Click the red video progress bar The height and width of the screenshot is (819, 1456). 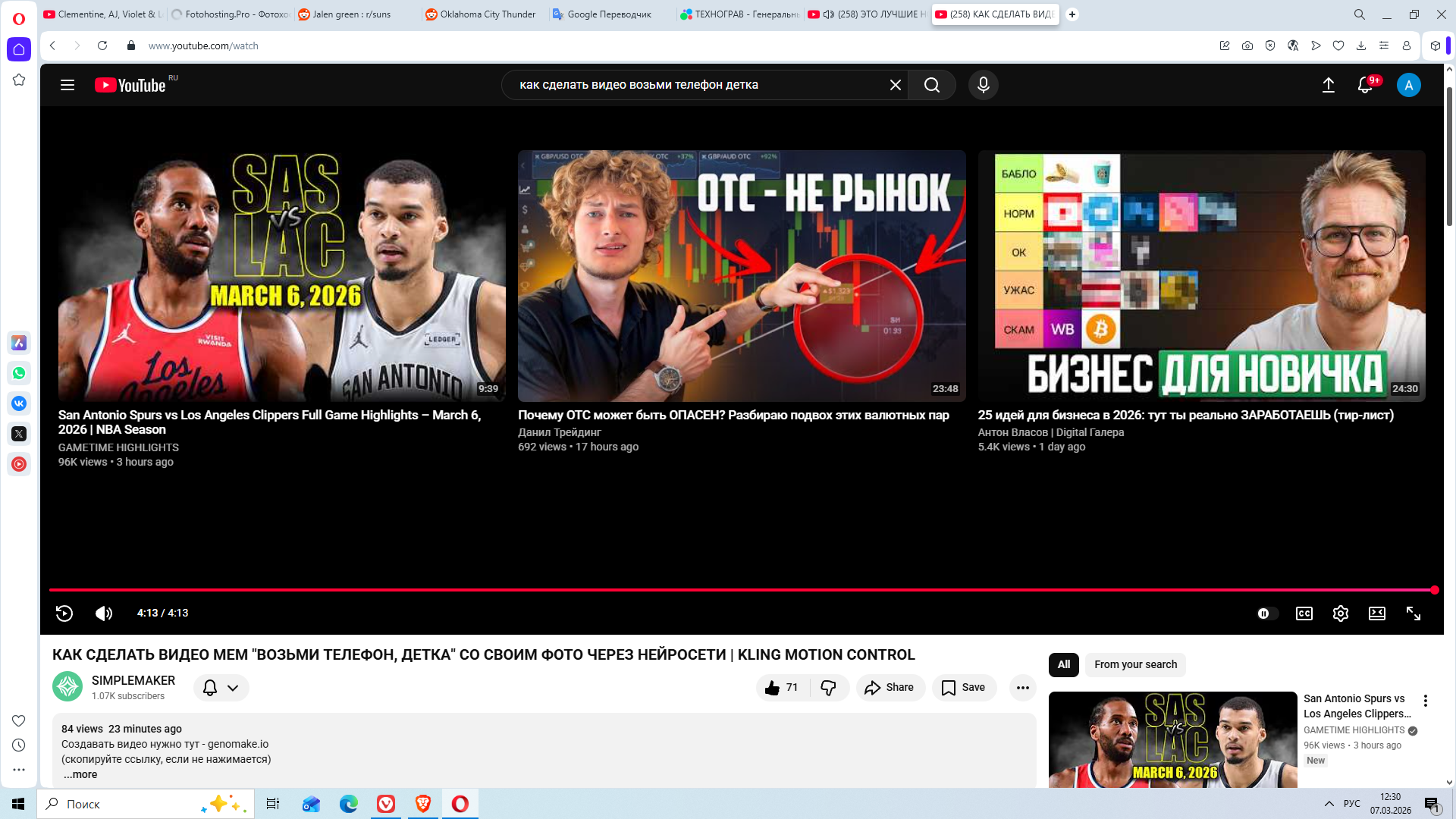(x=728, y=589)
